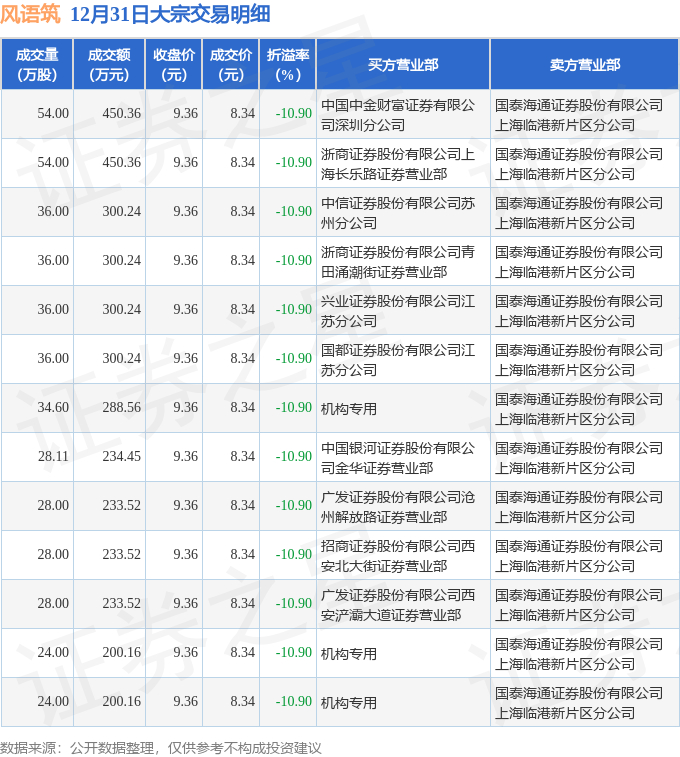Click buyer 中国中金财富证券有限公司深圳分公司
This screenshot has width=680, height=757.
(x=398, y=115)
